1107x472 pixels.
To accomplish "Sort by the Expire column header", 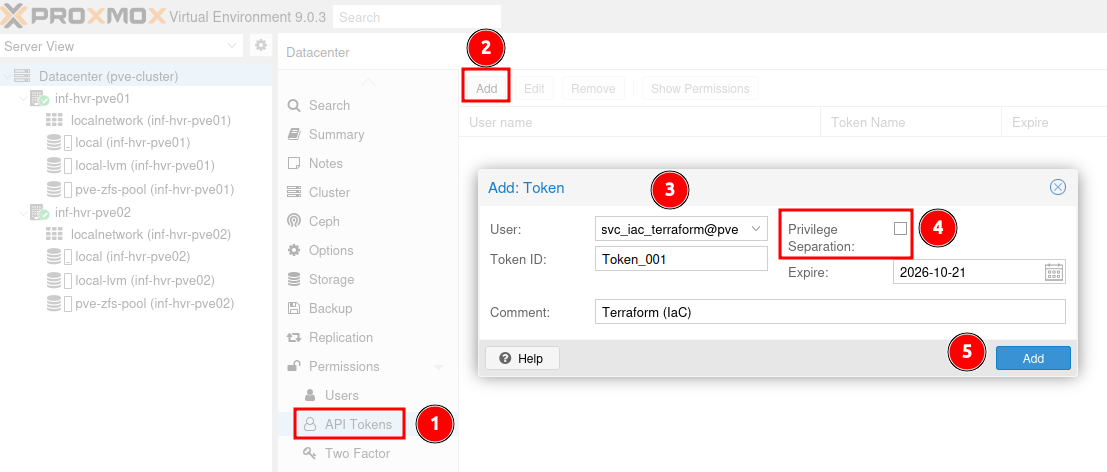I will 1054,122.
